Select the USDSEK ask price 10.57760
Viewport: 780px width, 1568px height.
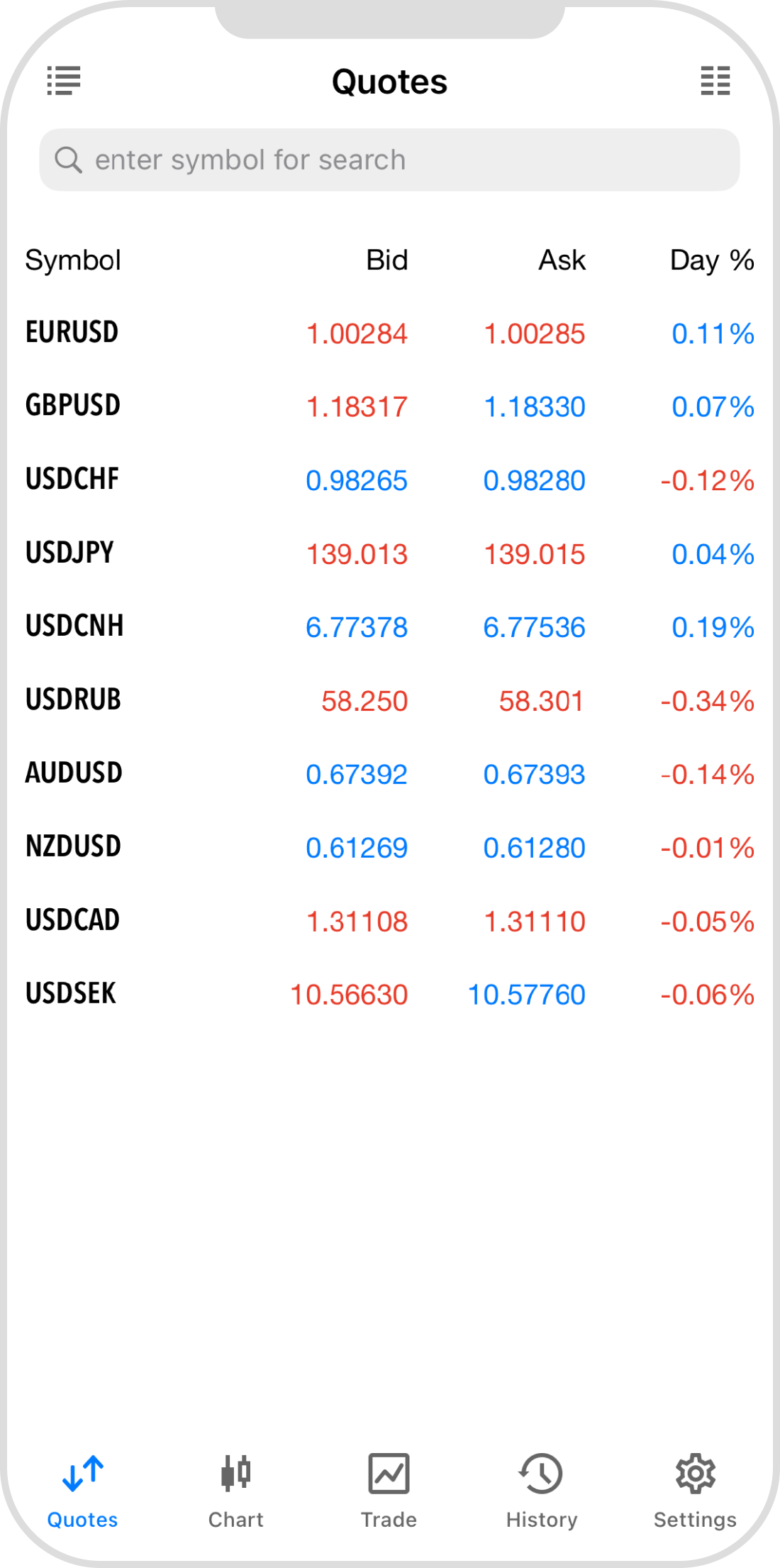tap(526, 995)
